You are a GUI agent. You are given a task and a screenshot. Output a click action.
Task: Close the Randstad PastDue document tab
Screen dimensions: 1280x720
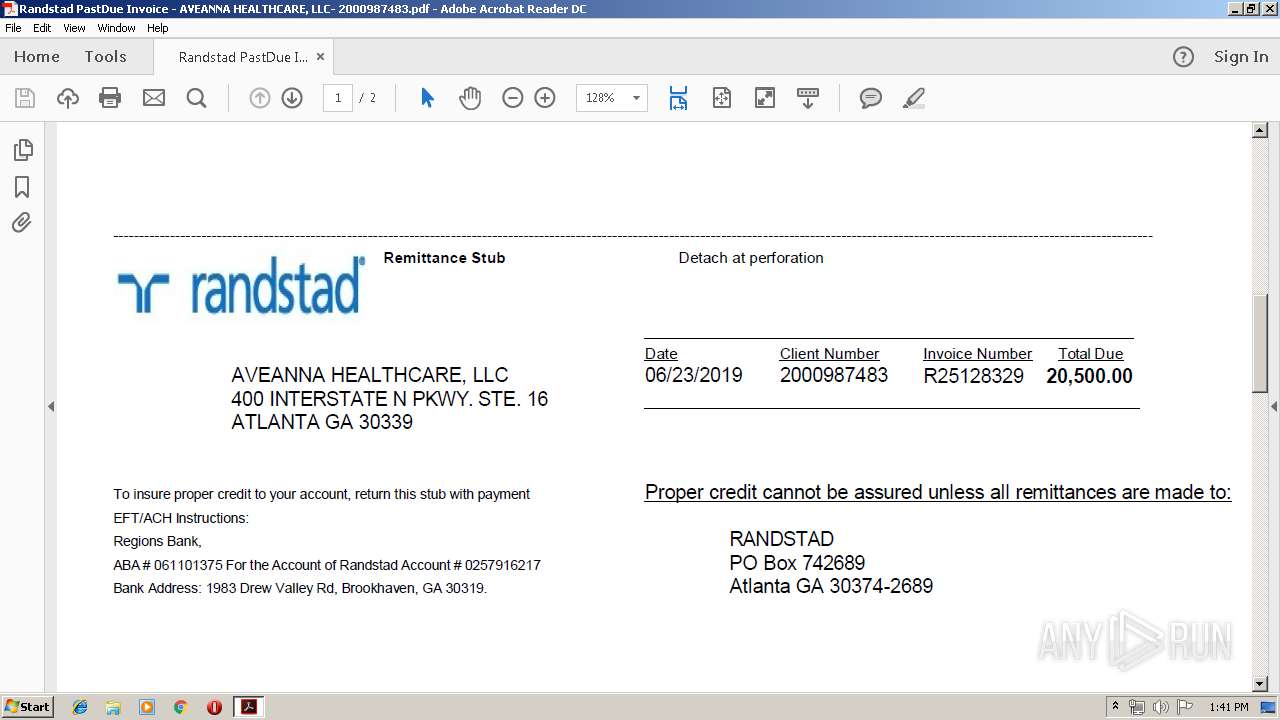[x=320, y=57]
